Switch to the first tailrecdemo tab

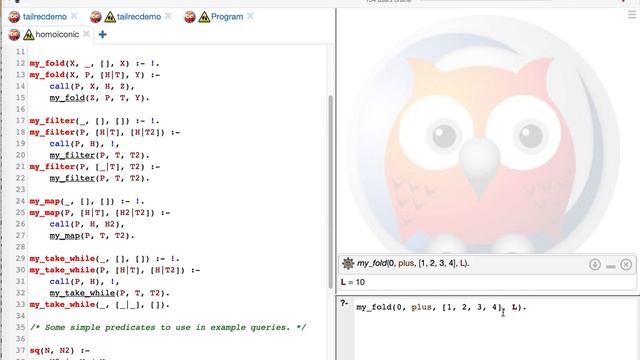click(x=45, y=17)
